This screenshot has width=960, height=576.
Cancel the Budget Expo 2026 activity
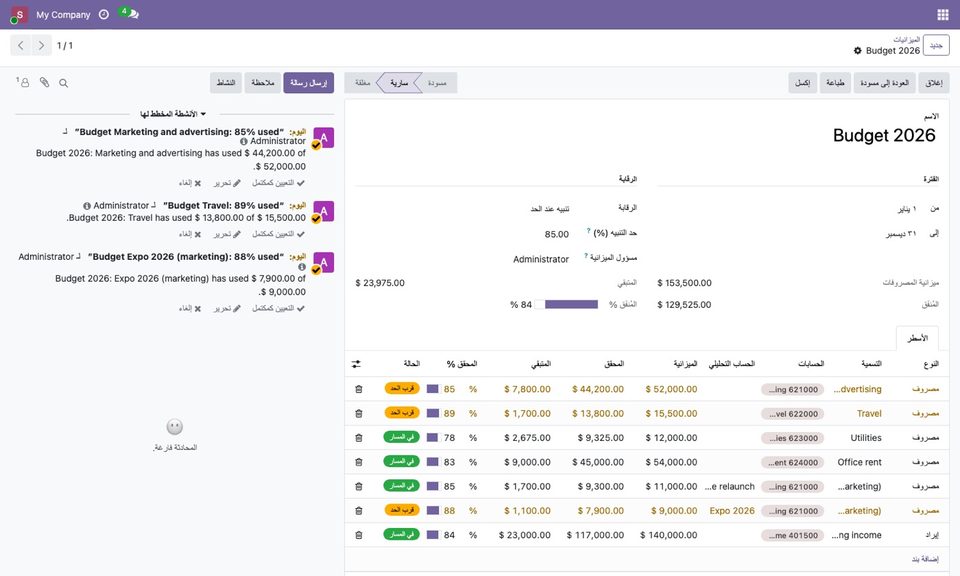tap(190, 308)
